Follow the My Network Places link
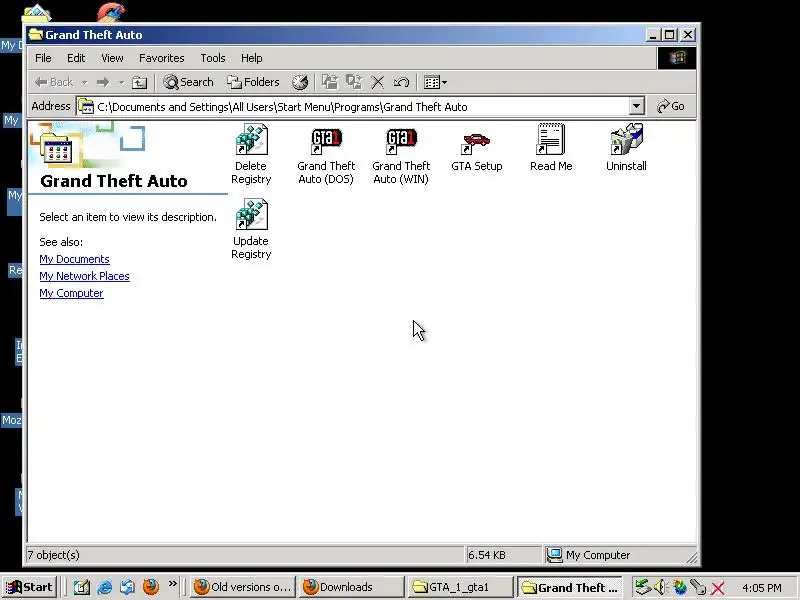The image size is (800, 600). [x=85, y=276]
